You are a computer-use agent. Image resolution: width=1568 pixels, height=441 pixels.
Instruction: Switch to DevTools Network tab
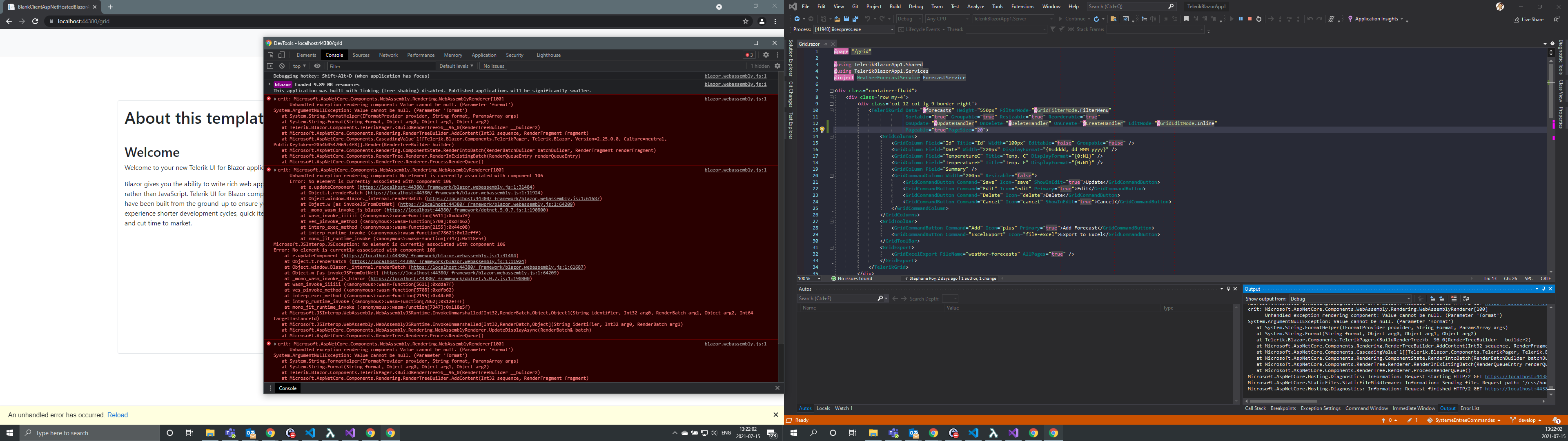[x=388, y=55]
